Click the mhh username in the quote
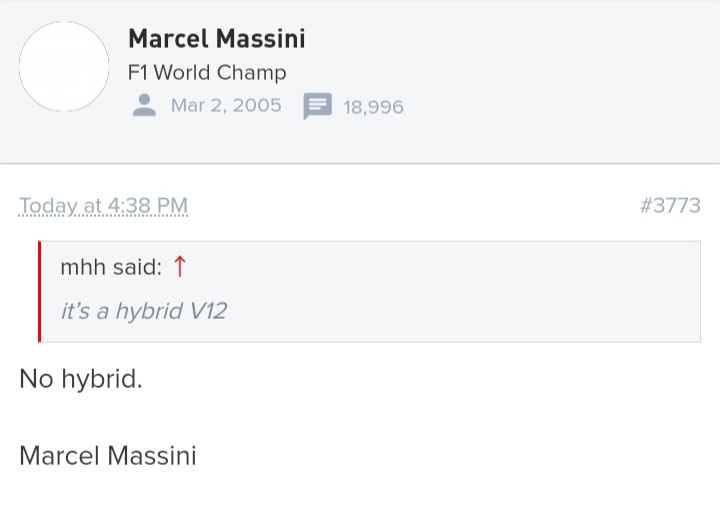Viewport: 720px width, 514px height. [x=83, y=267]
